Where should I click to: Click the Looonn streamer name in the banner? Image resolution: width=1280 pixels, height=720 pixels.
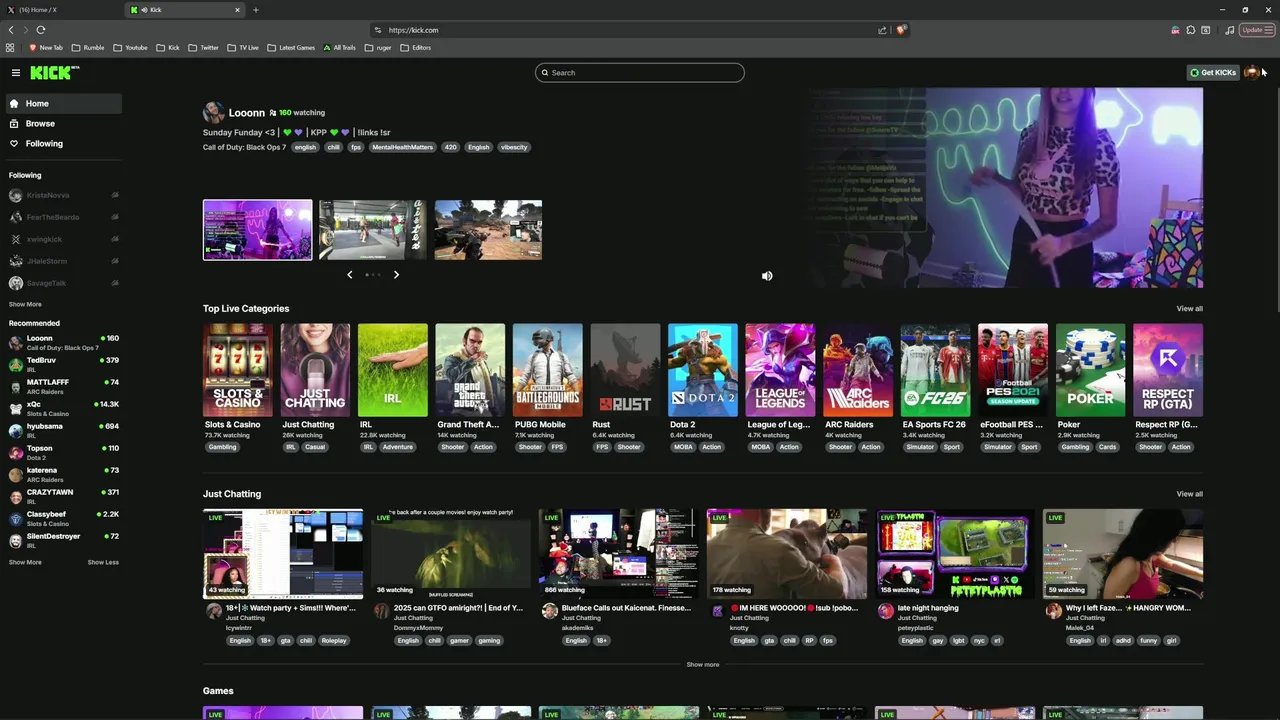click(247, 113)
